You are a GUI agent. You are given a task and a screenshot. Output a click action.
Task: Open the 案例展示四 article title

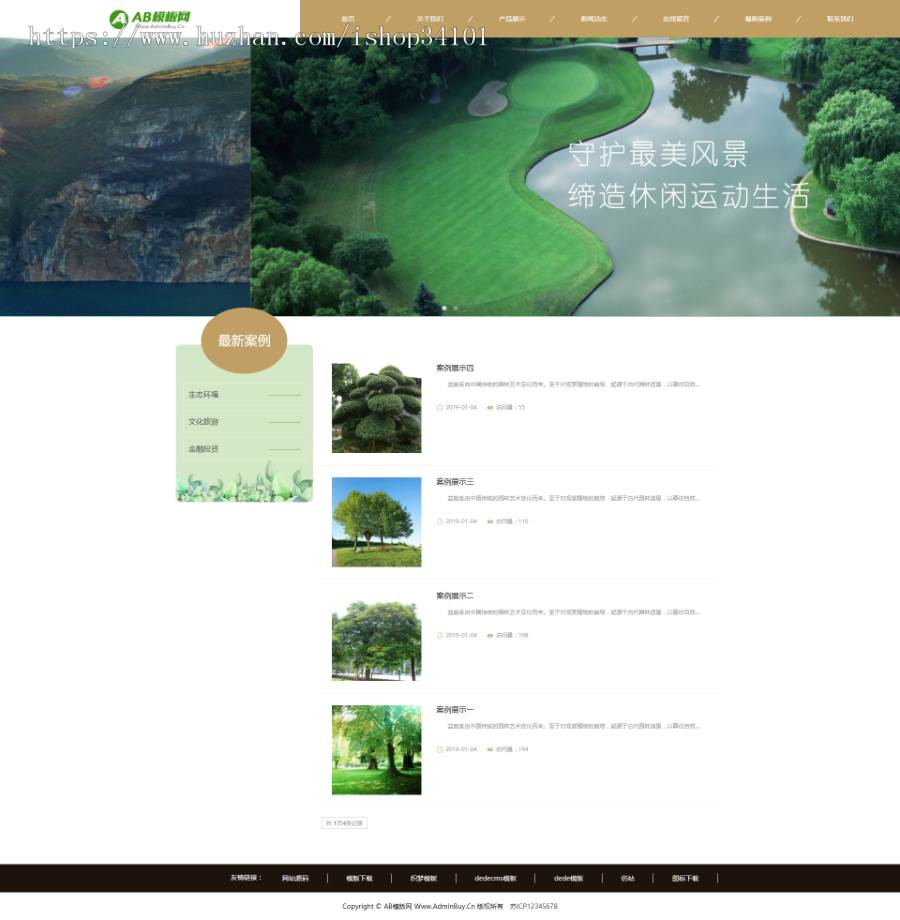[453, 368]
